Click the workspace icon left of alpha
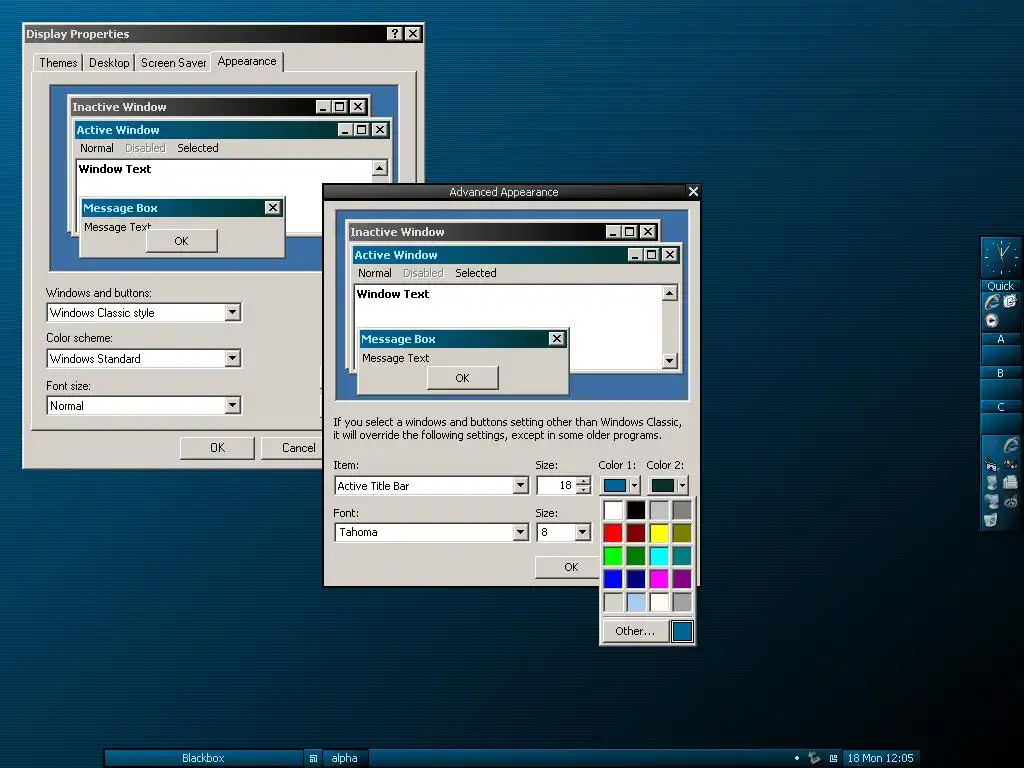Screen dimensions: 1024x768 coord(313,758)
